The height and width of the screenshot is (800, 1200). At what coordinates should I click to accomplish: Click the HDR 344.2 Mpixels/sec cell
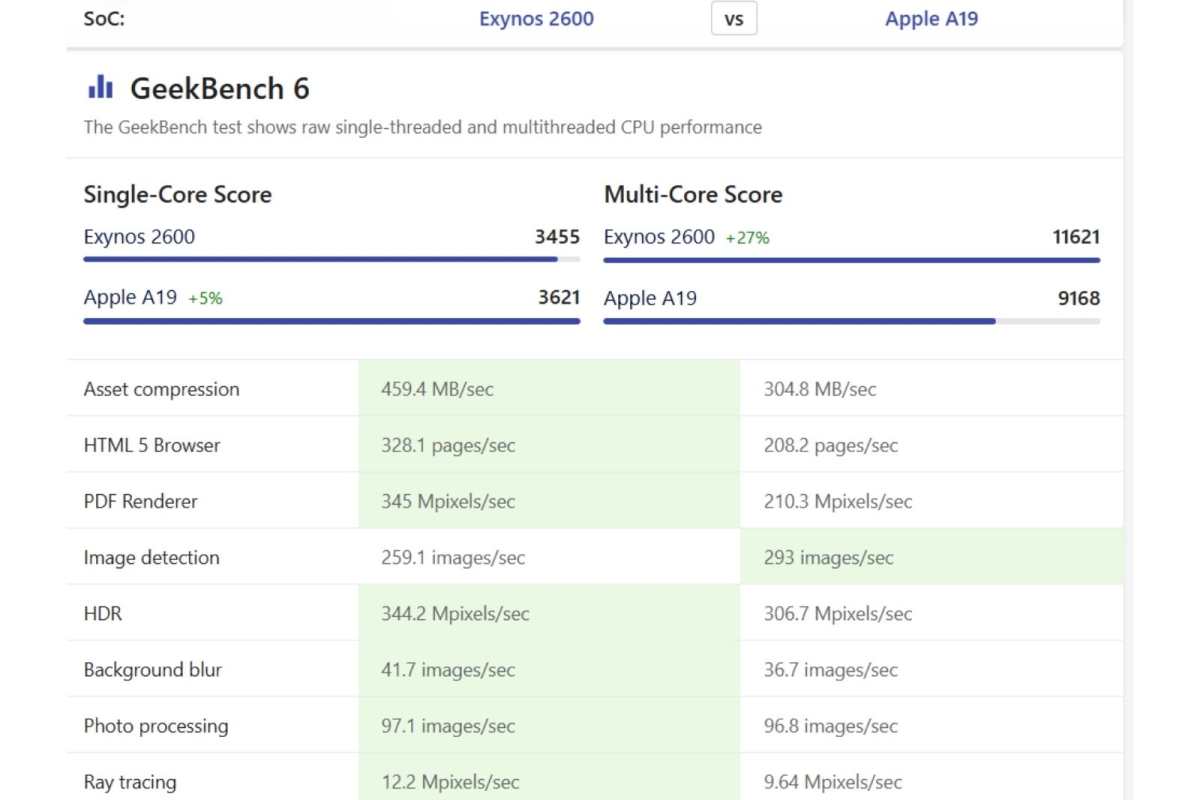(455, 613)
